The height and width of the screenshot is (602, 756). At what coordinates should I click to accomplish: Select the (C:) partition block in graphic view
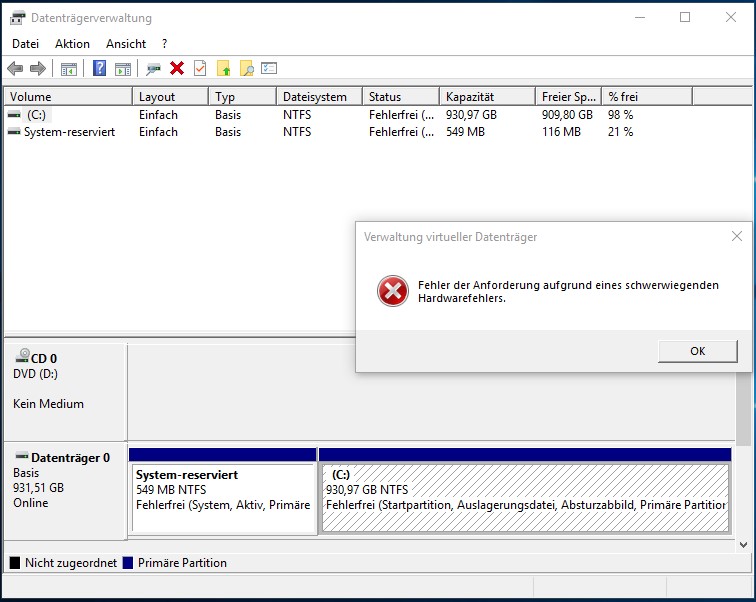click(x=525, y=491)
